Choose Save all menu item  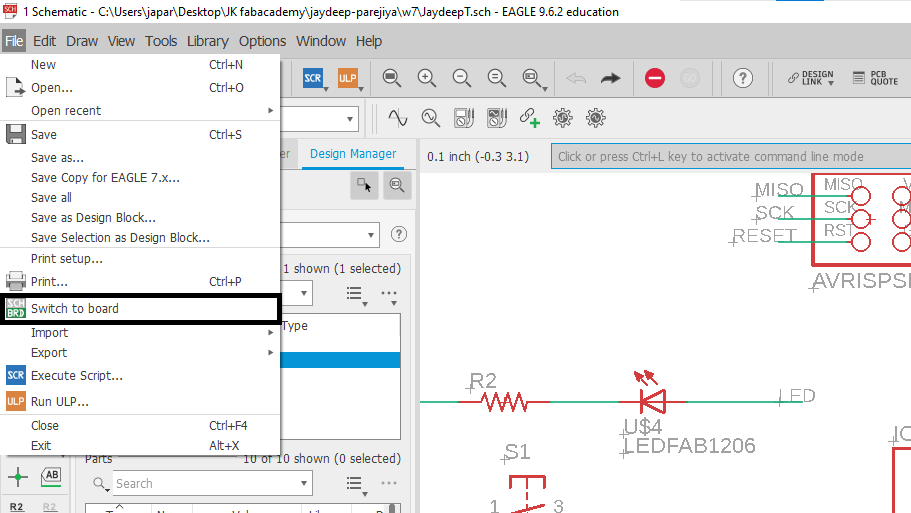(x=140, y=198)
